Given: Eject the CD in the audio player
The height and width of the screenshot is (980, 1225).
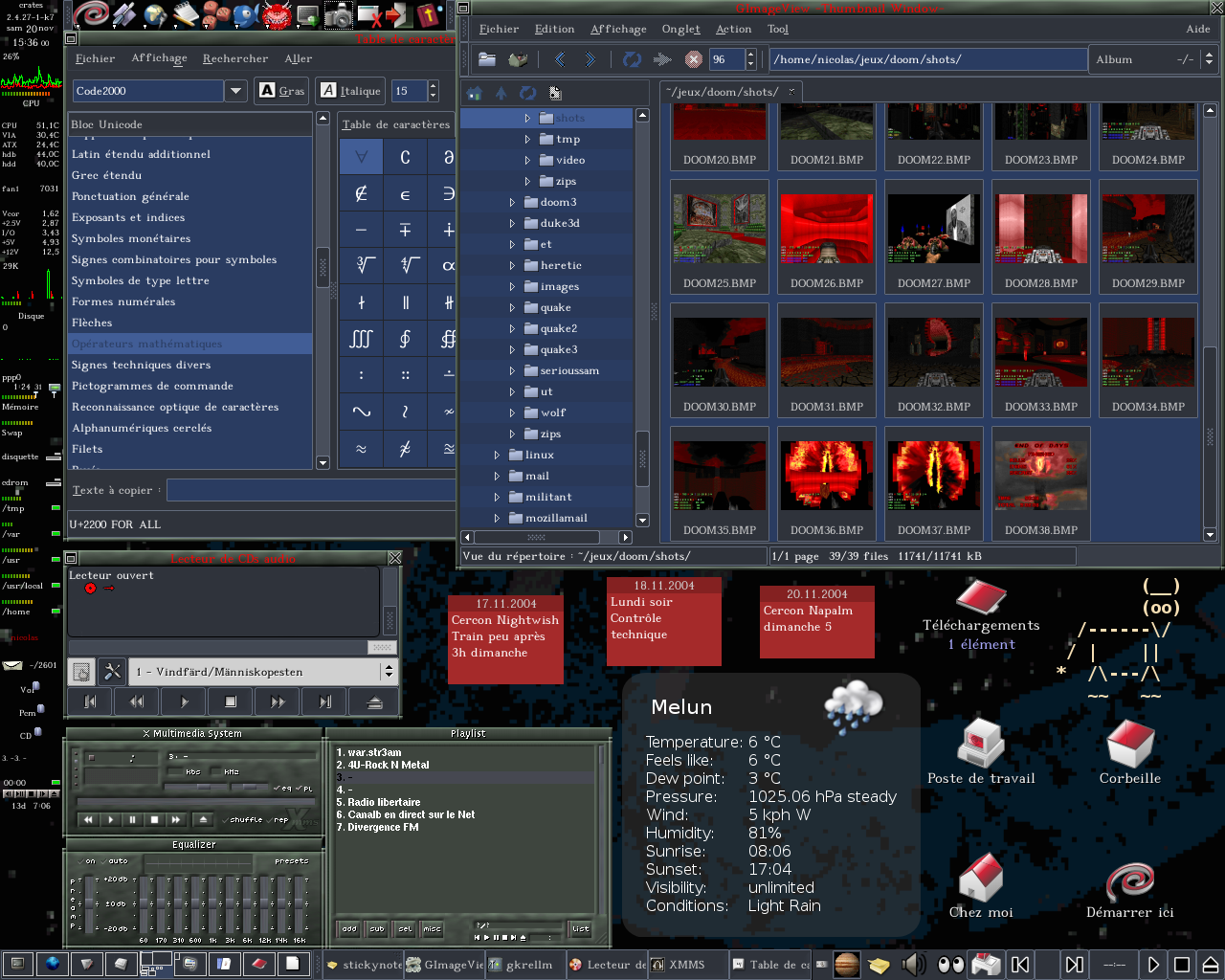Looking at the screenshot, I should click(374, 702).
